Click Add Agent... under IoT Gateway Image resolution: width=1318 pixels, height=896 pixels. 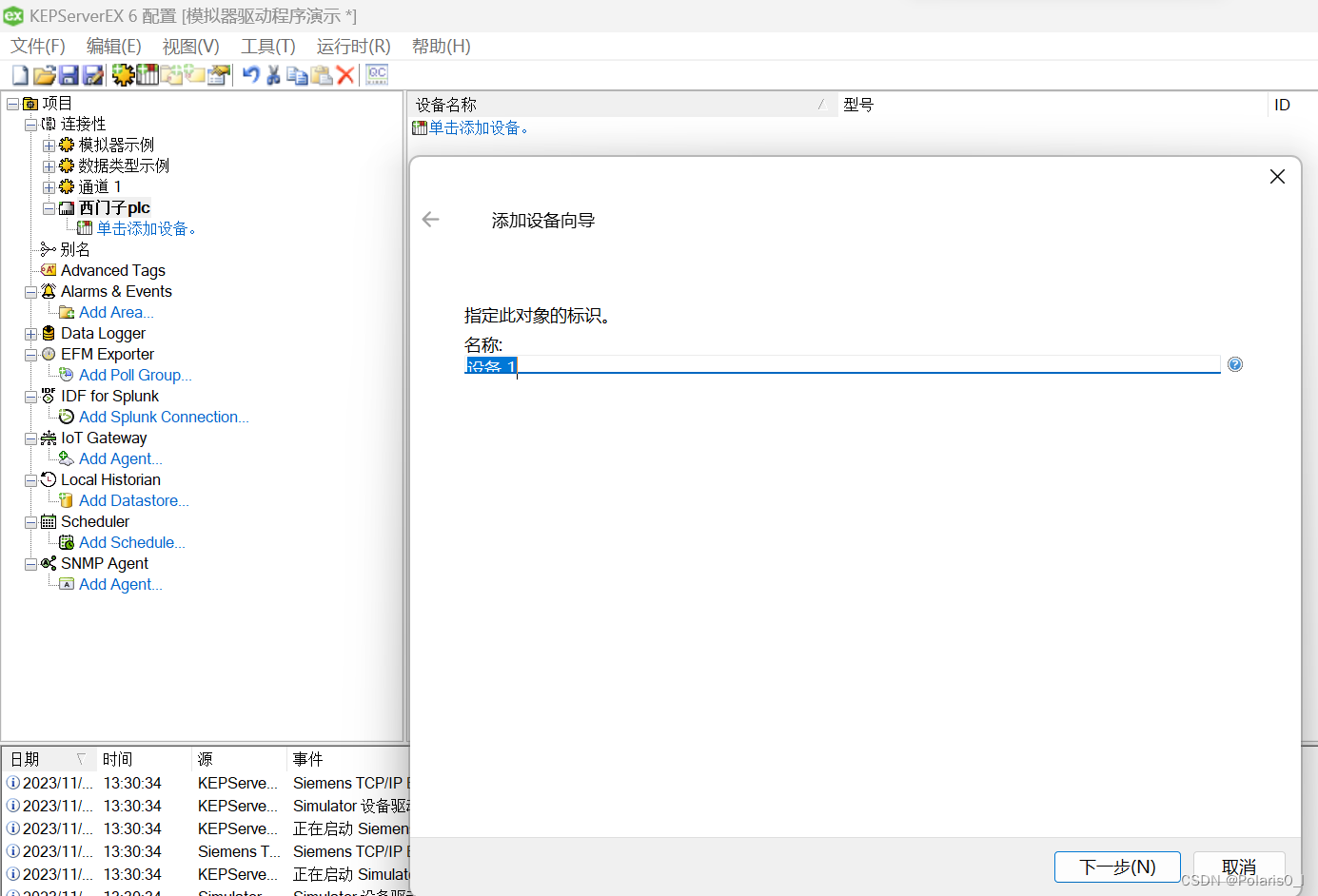pyautogui.click(x=121, y=458)
